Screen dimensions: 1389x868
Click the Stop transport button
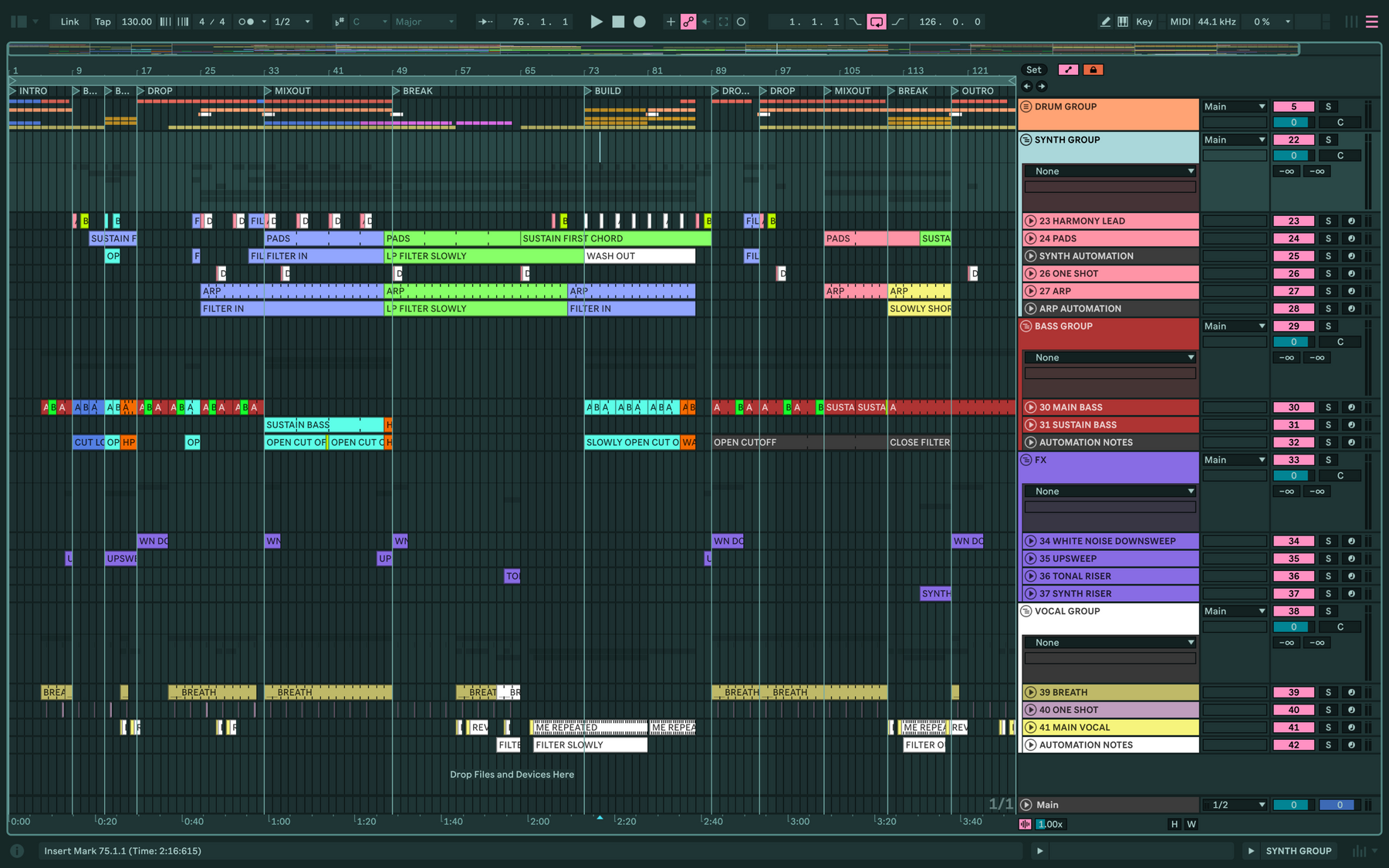coord(618,22)
